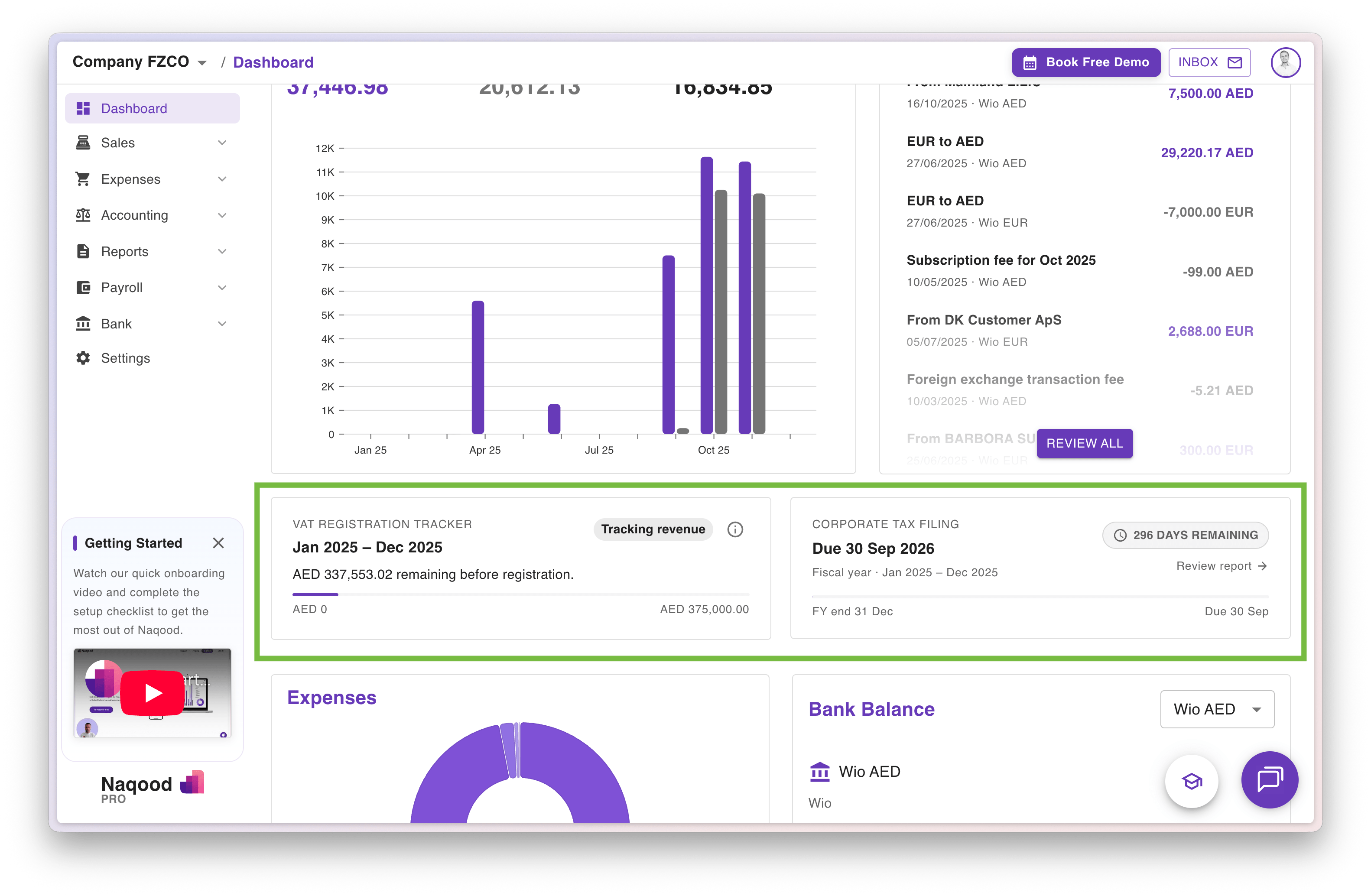Click the Book Free Demo button
The image size is (1371, 896).
point(1086,62)
